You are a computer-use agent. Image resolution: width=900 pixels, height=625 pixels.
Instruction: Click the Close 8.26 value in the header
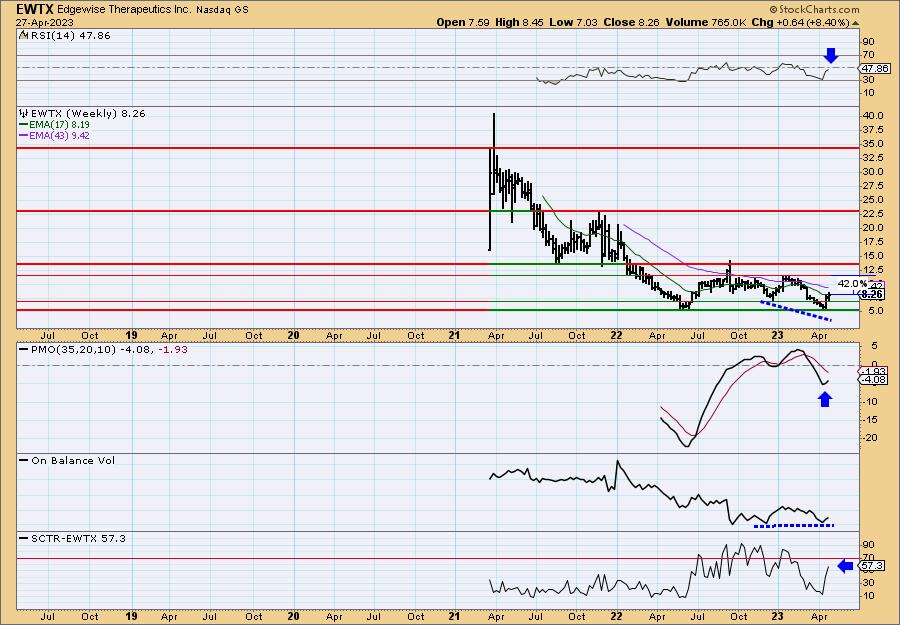coord(632,22)
